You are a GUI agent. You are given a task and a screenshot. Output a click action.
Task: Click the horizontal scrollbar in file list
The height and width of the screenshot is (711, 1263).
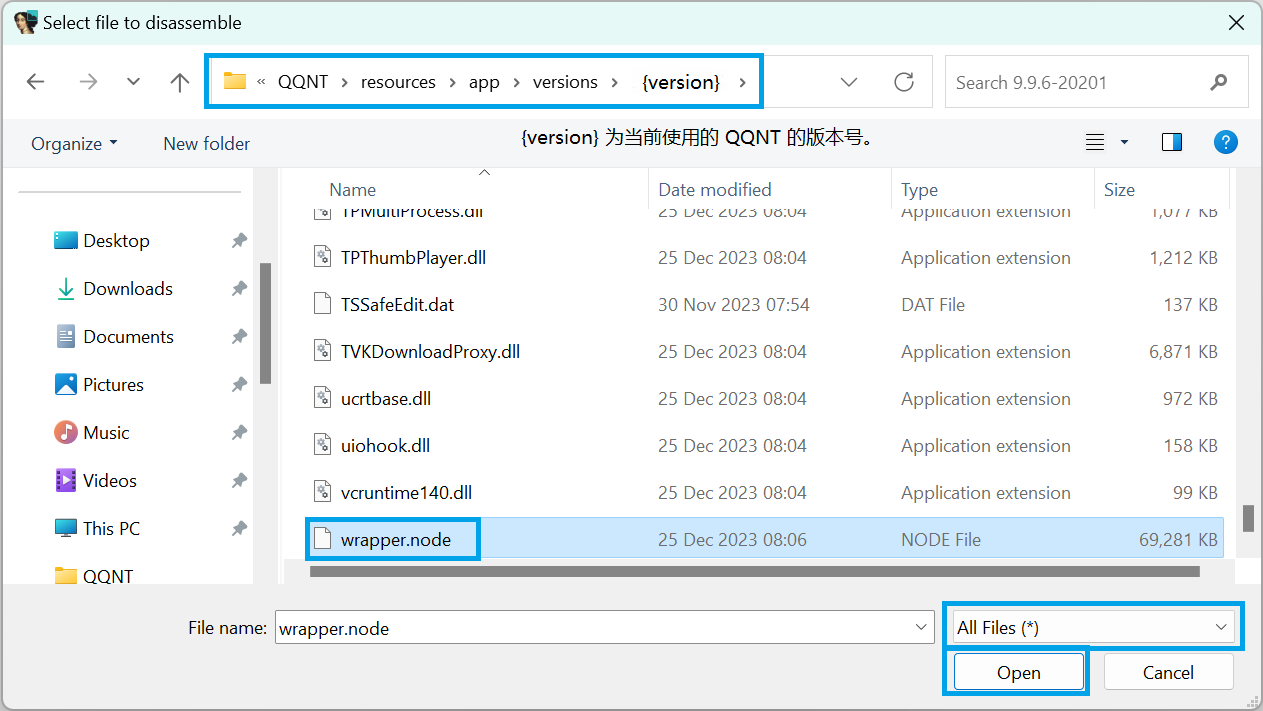[754, 572]
